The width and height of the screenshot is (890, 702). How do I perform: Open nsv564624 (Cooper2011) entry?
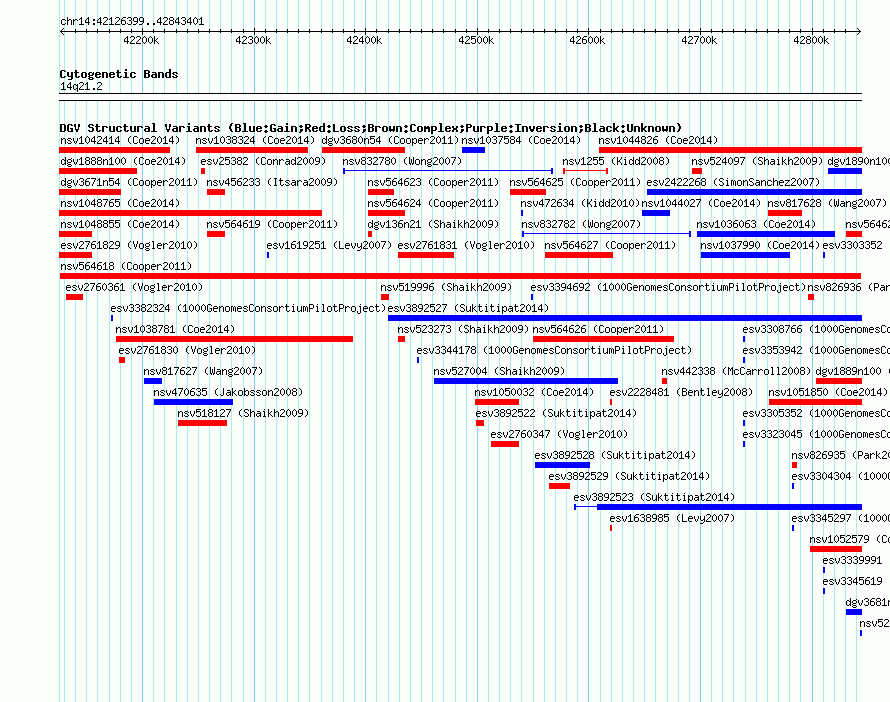[433, 203]
